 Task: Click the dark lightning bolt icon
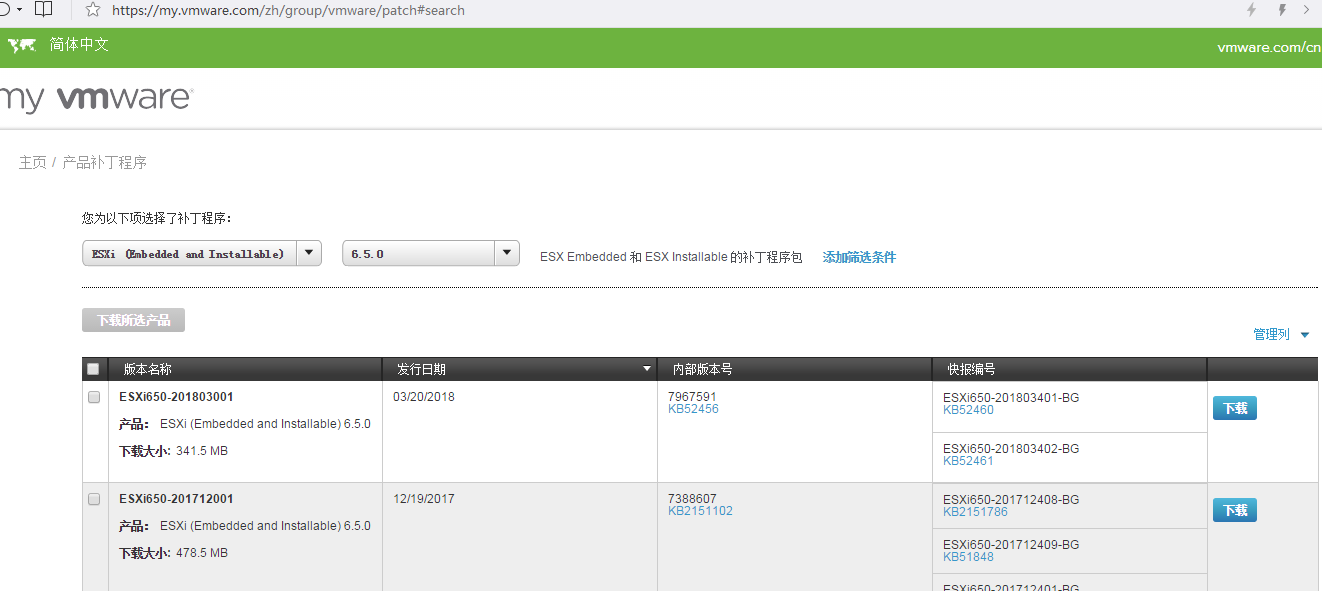click(x=1282, y=10)
